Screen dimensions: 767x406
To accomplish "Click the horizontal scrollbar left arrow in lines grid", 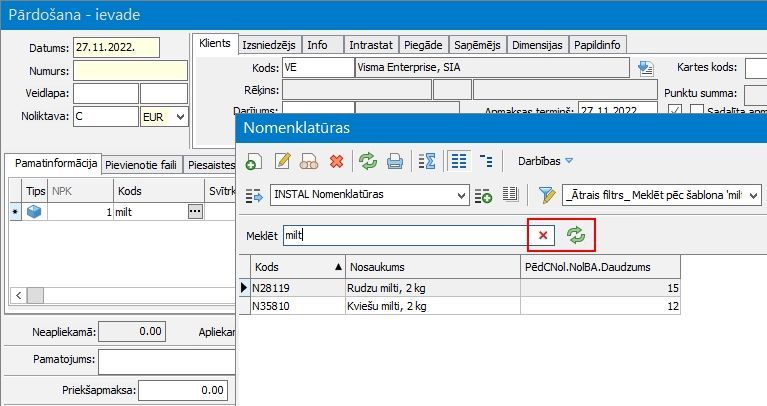I will (19, 295).
